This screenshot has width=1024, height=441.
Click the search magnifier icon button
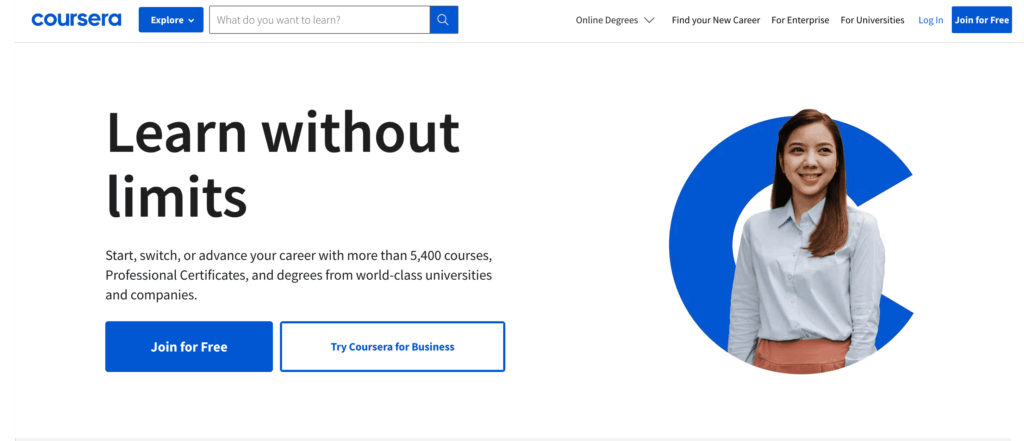[443, 20]
